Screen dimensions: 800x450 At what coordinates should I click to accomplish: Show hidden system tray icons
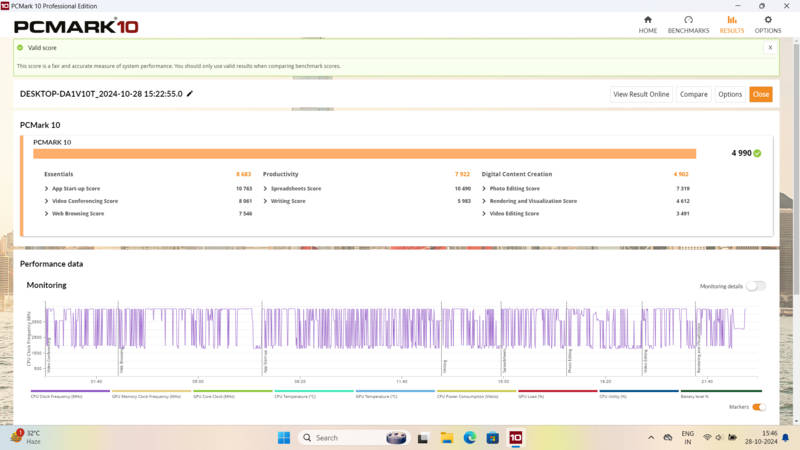651,437
